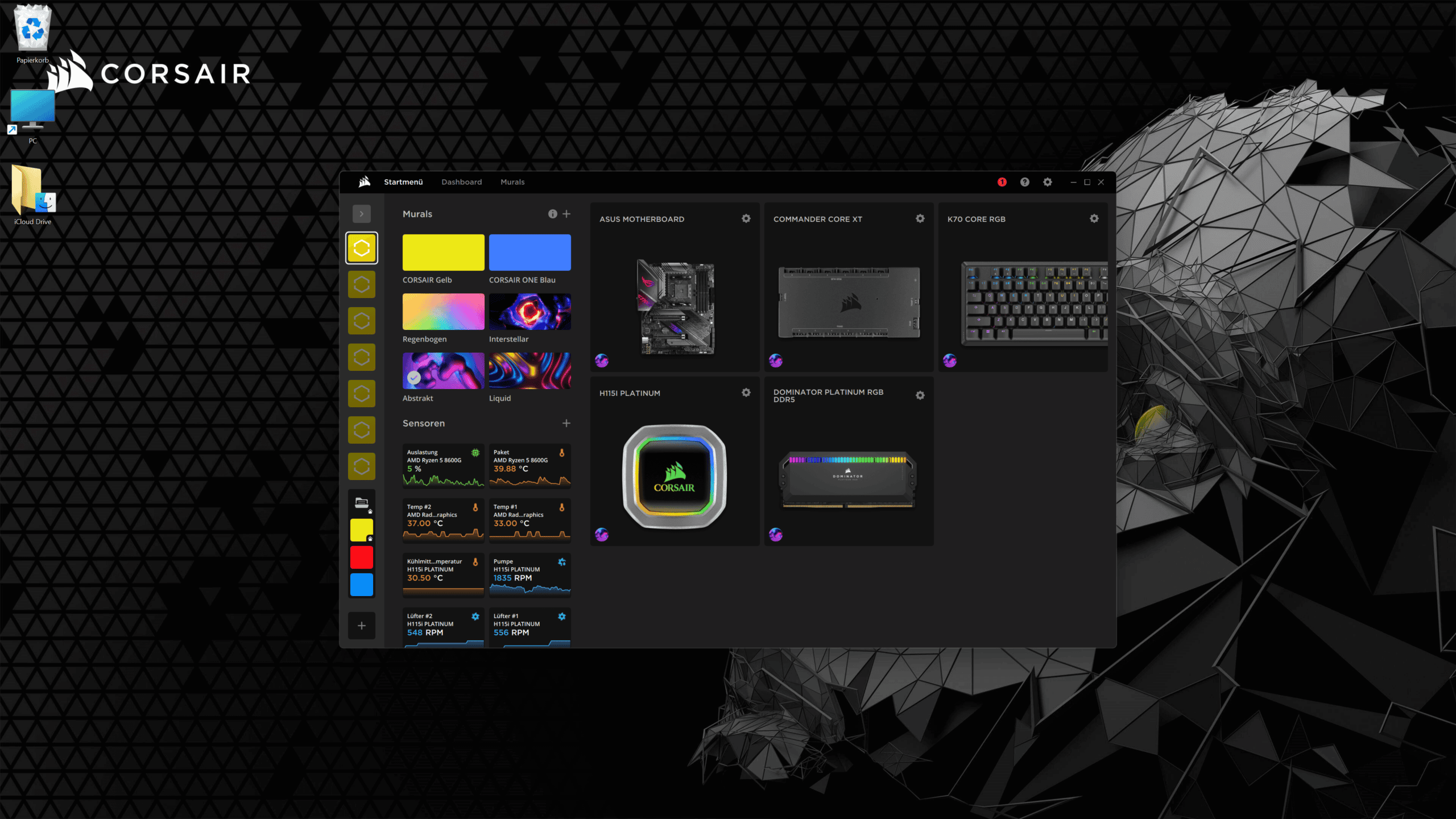Viewport: 1456px width, 819px height.
Task: Click the "1835 RPM" Pumpe reading
Action: (x=512, y=578)
